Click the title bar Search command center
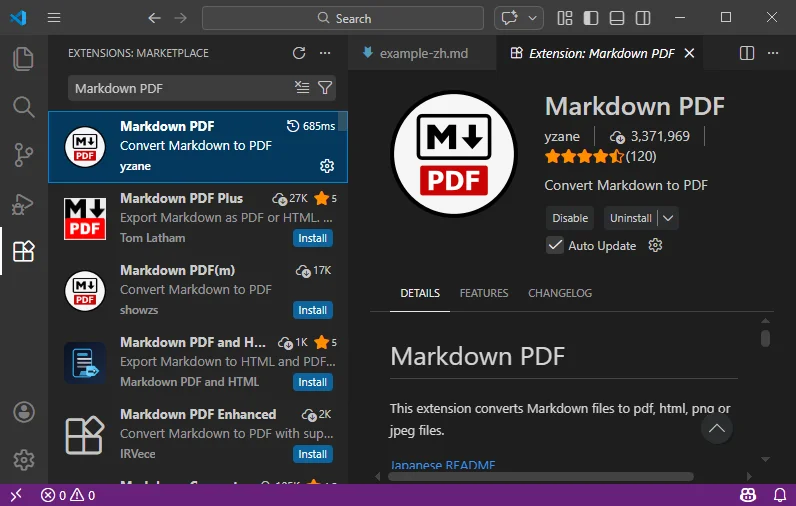 click(x=343, y=18)
